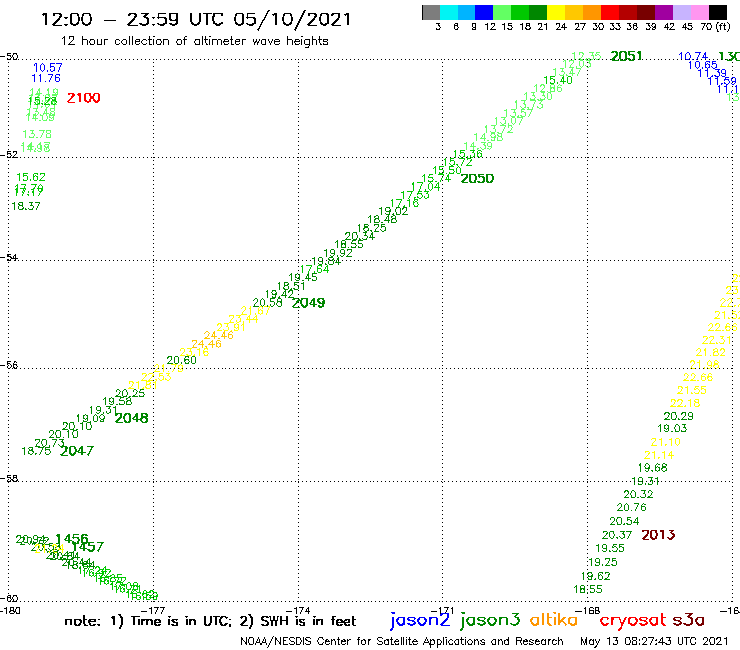Select the yellow swatch in the height legend

click(556, 12)
